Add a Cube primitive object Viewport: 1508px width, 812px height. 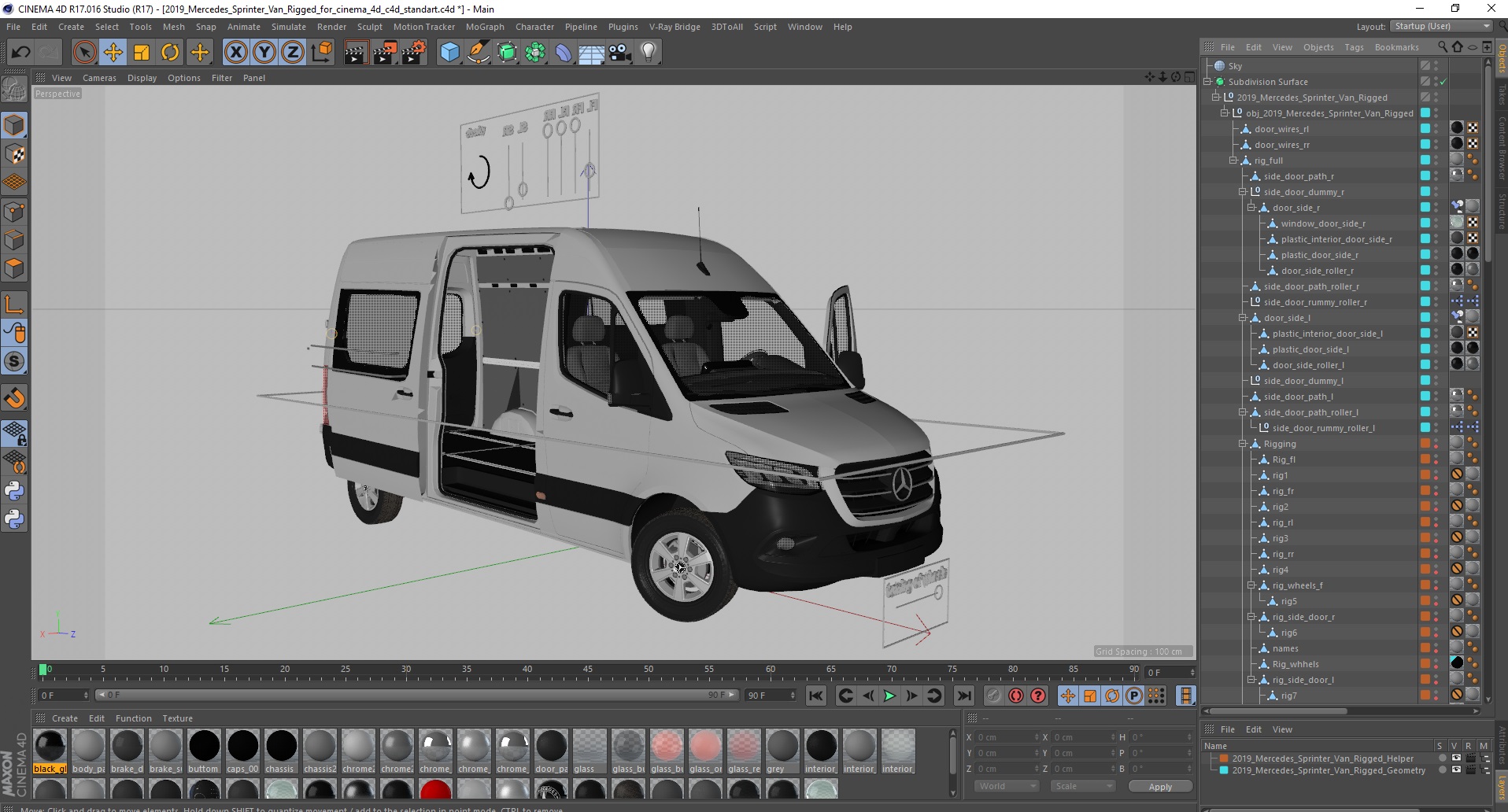click(x=449, y=53)
